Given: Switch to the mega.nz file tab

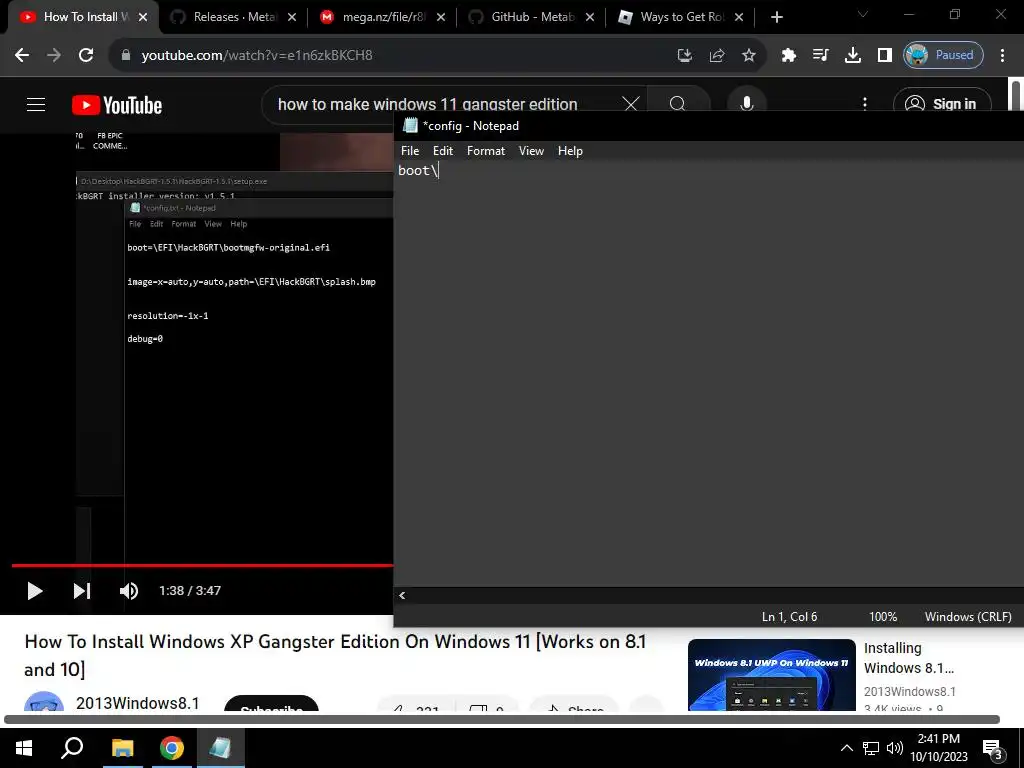Looking at the screenshot, I should point(383,17).
